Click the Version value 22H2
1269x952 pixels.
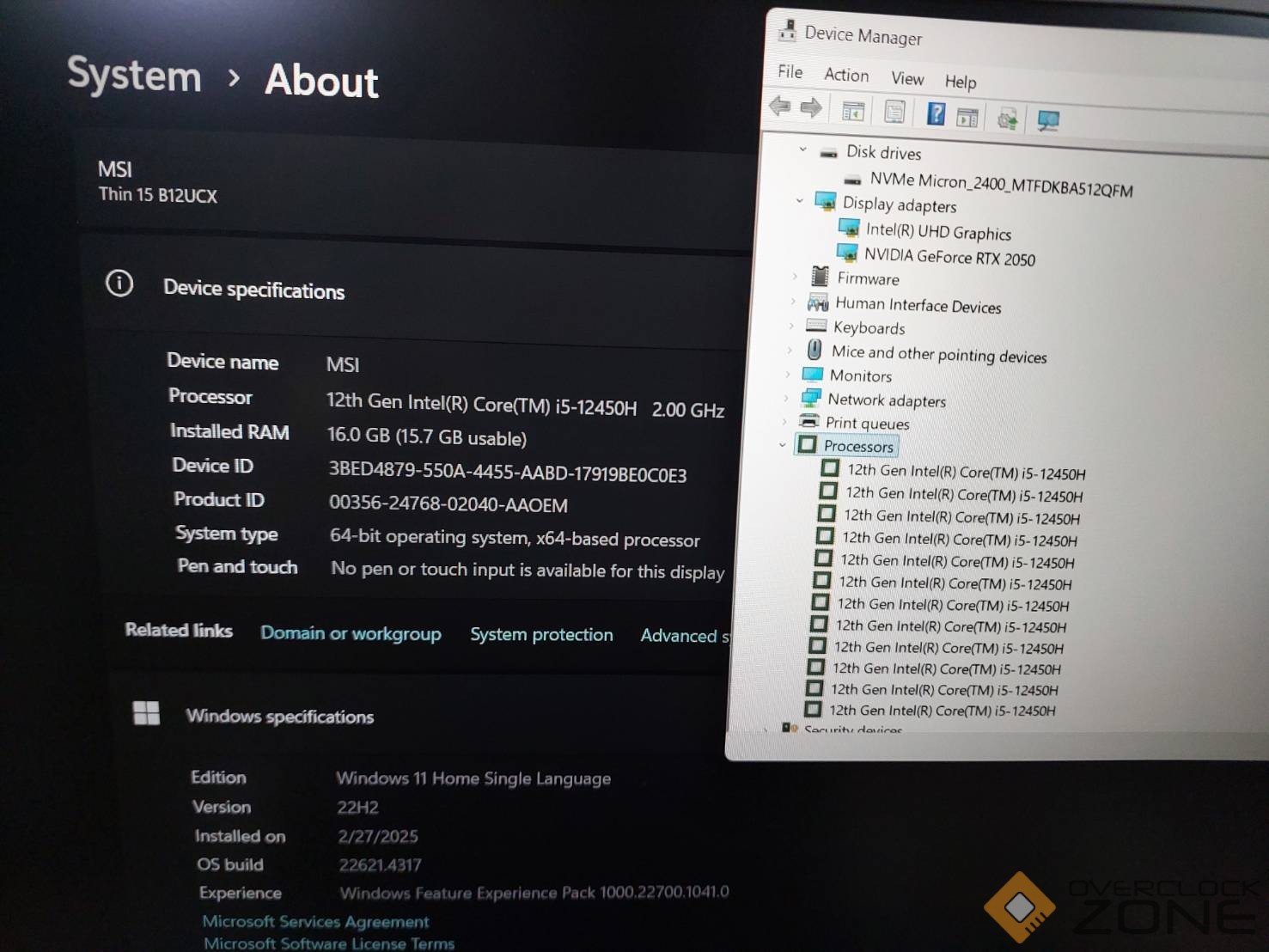click(357, 807)
